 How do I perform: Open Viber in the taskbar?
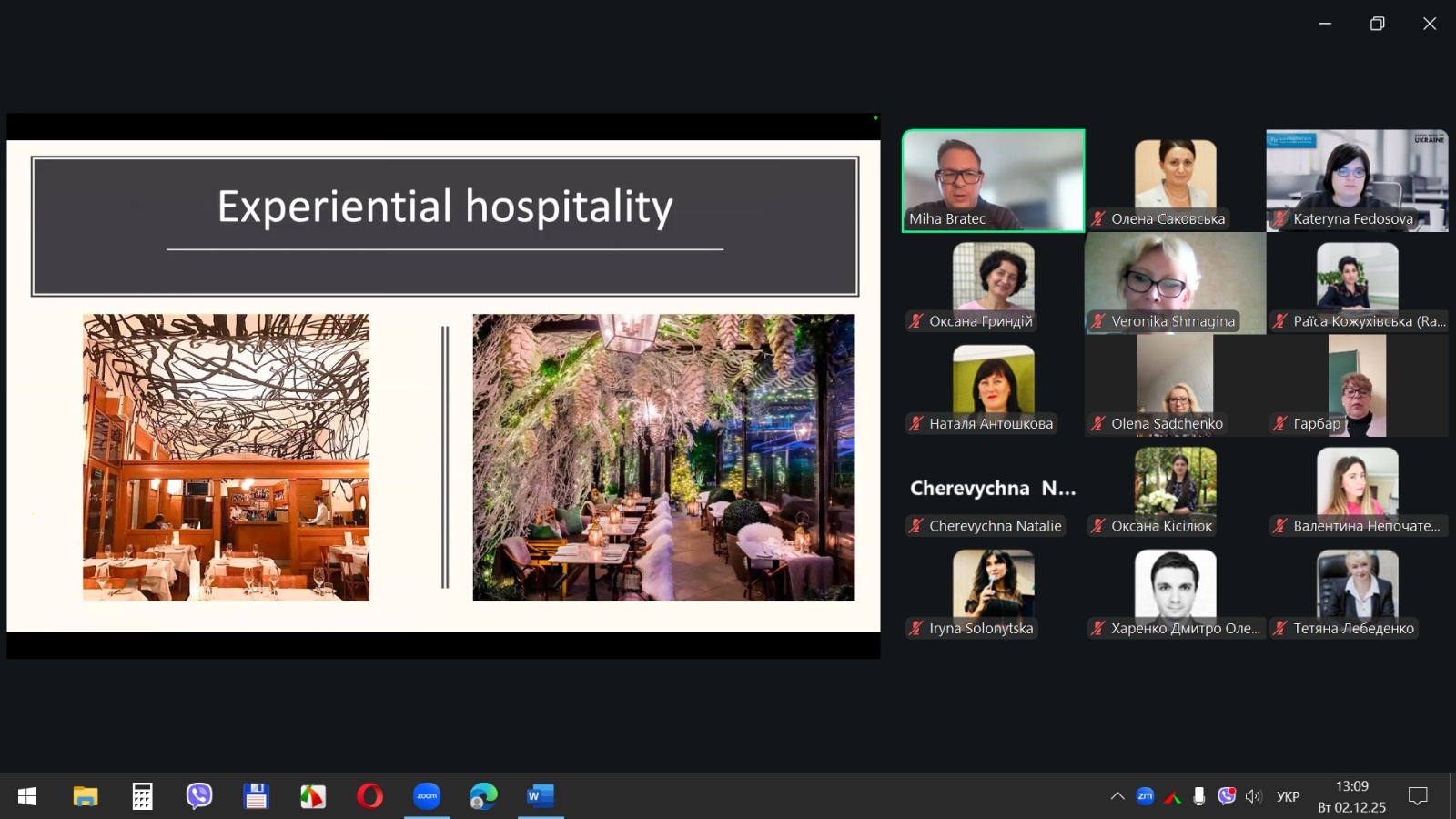[199, 796]
